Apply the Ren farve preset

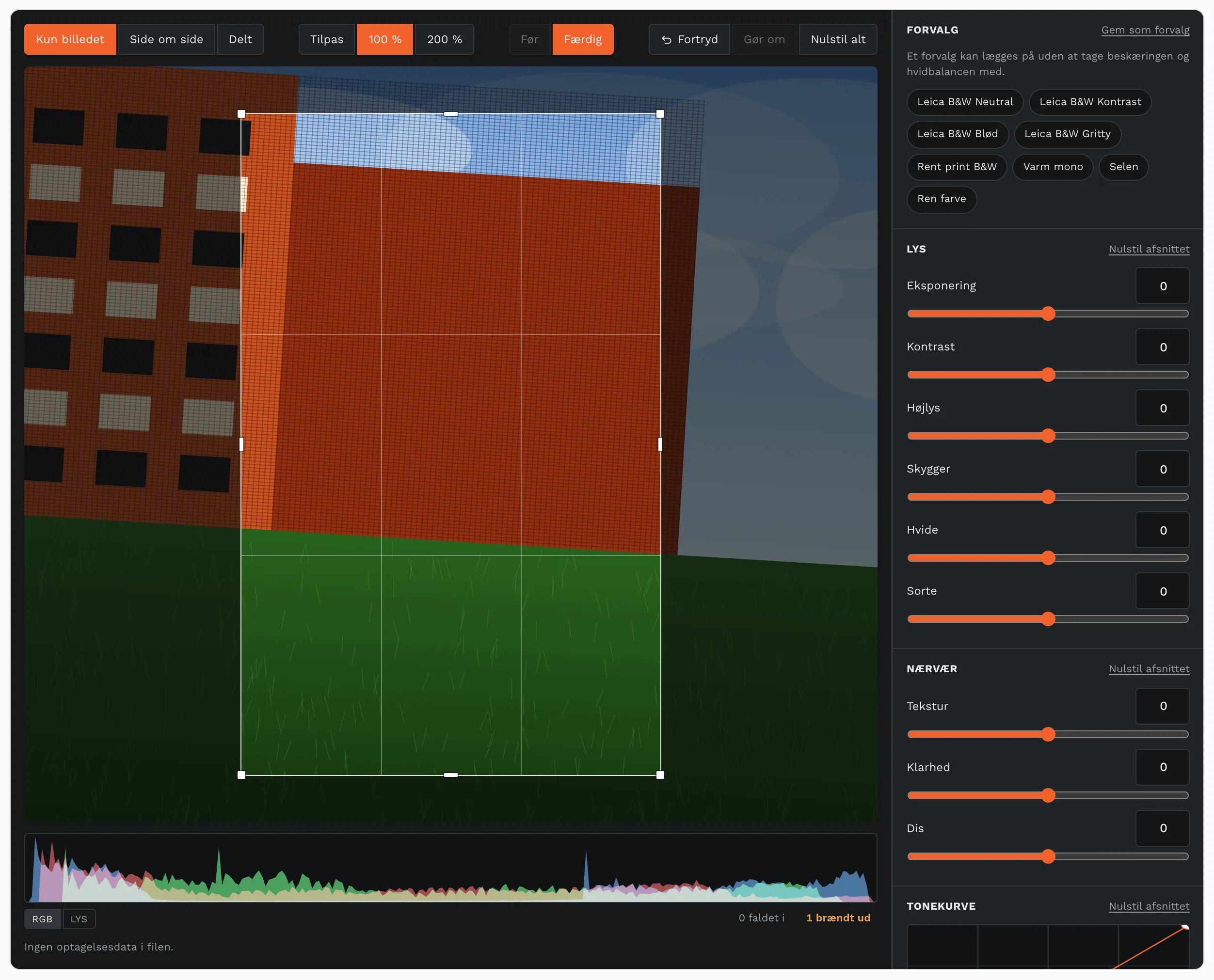tap(941, 199)
